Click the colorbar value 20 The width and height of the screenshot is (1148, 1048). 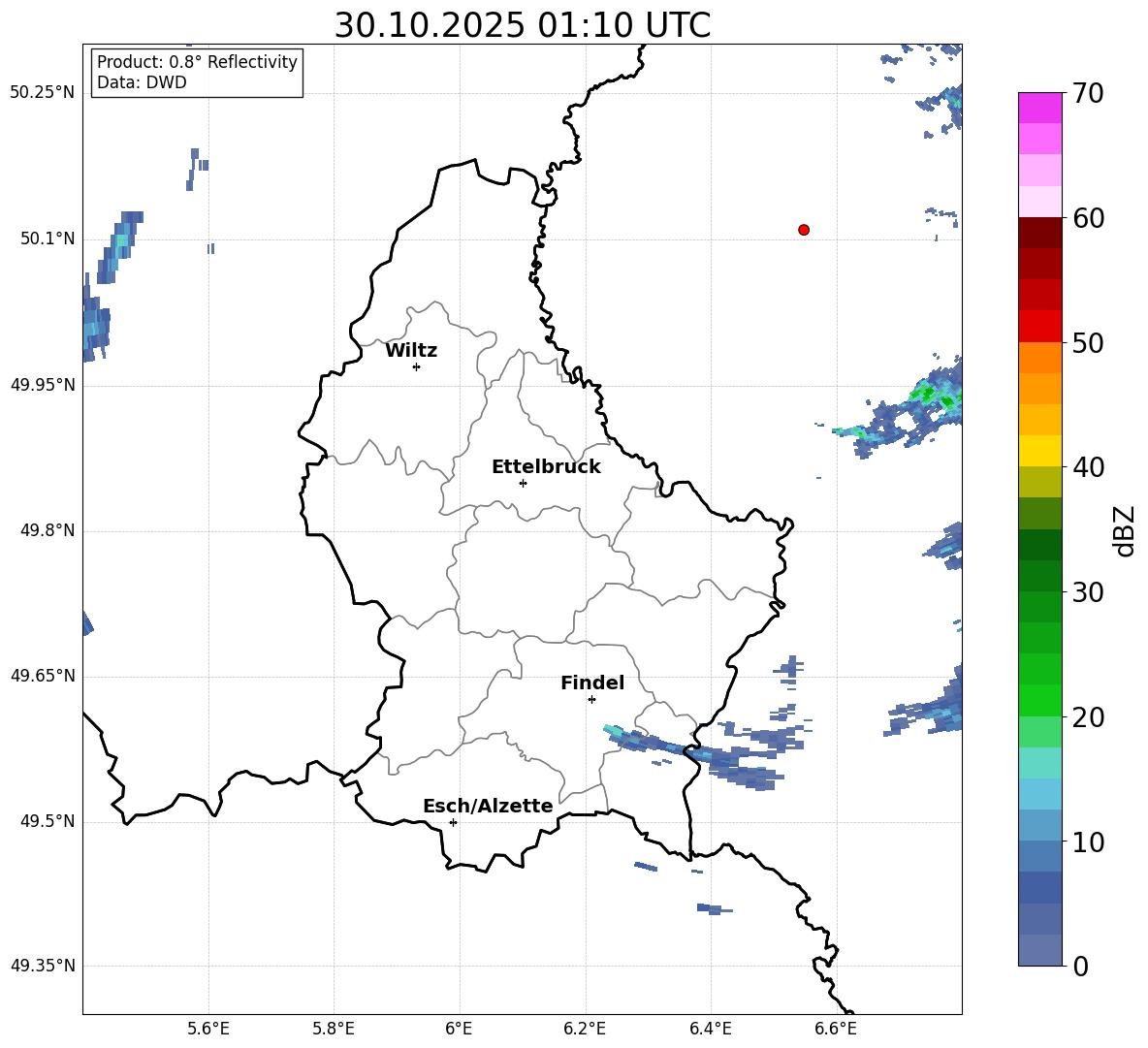pyautogui.click(x=1088, y=716)
